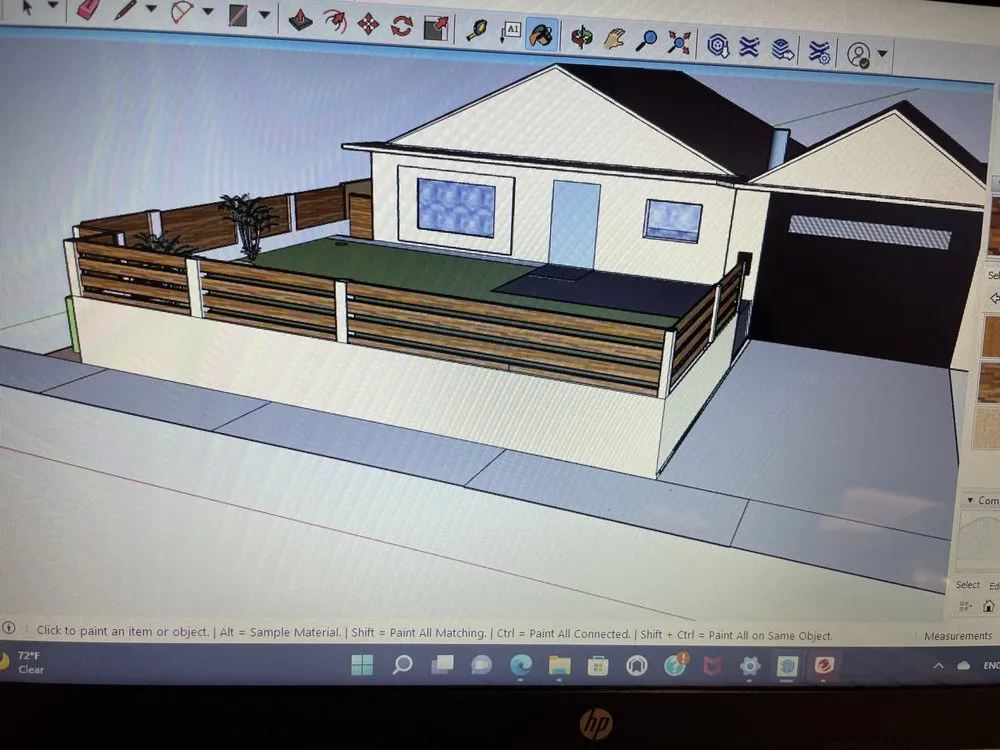This screenshot has height=750, width=1000.
Task: Open dropdown arrow next to Select tool
Action: coord(53,6)
